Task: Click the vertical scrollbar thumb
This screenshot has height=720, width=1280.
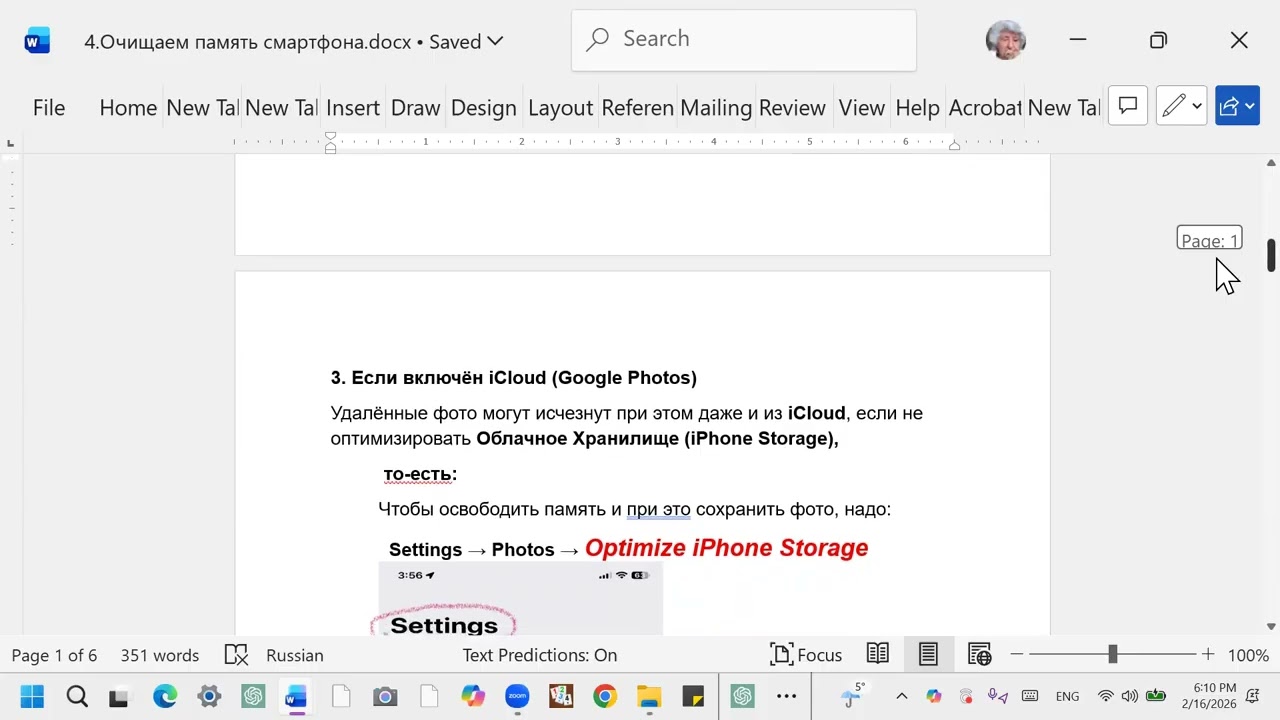Action: pos(1271,255)
